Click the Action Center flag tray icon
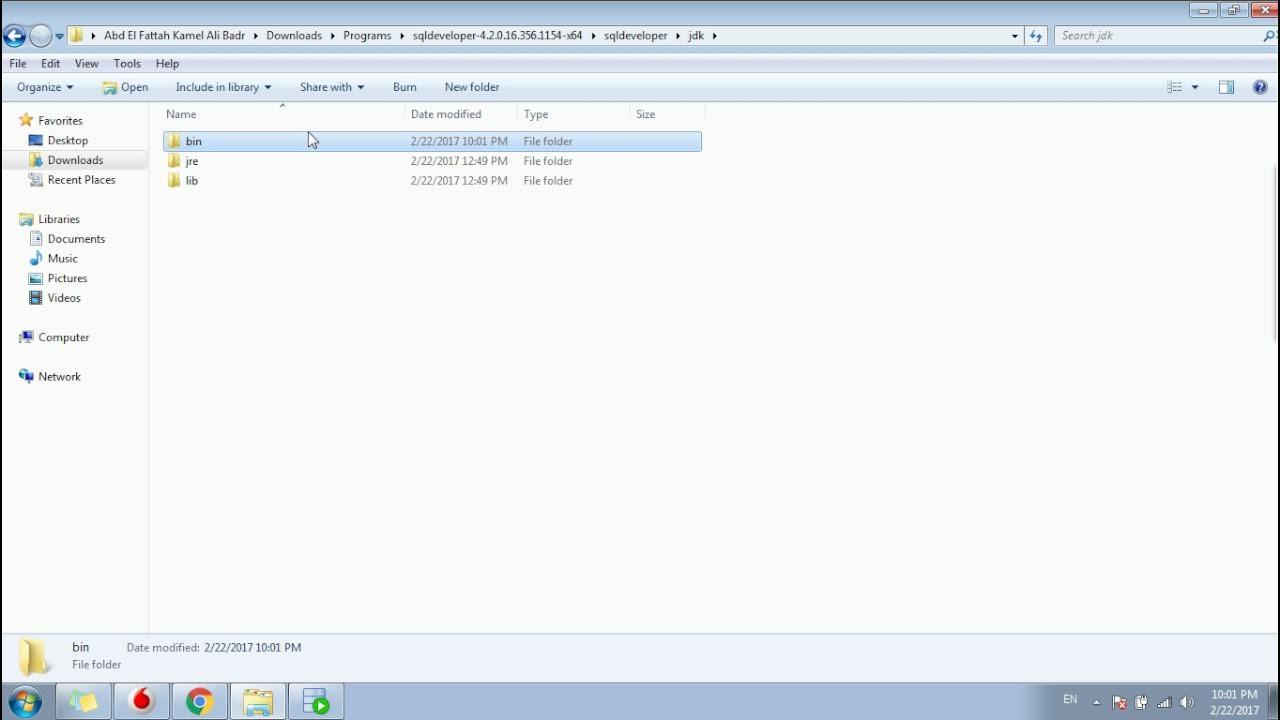This screenshot has width=1280, height=720. (x=1119, y=702)
